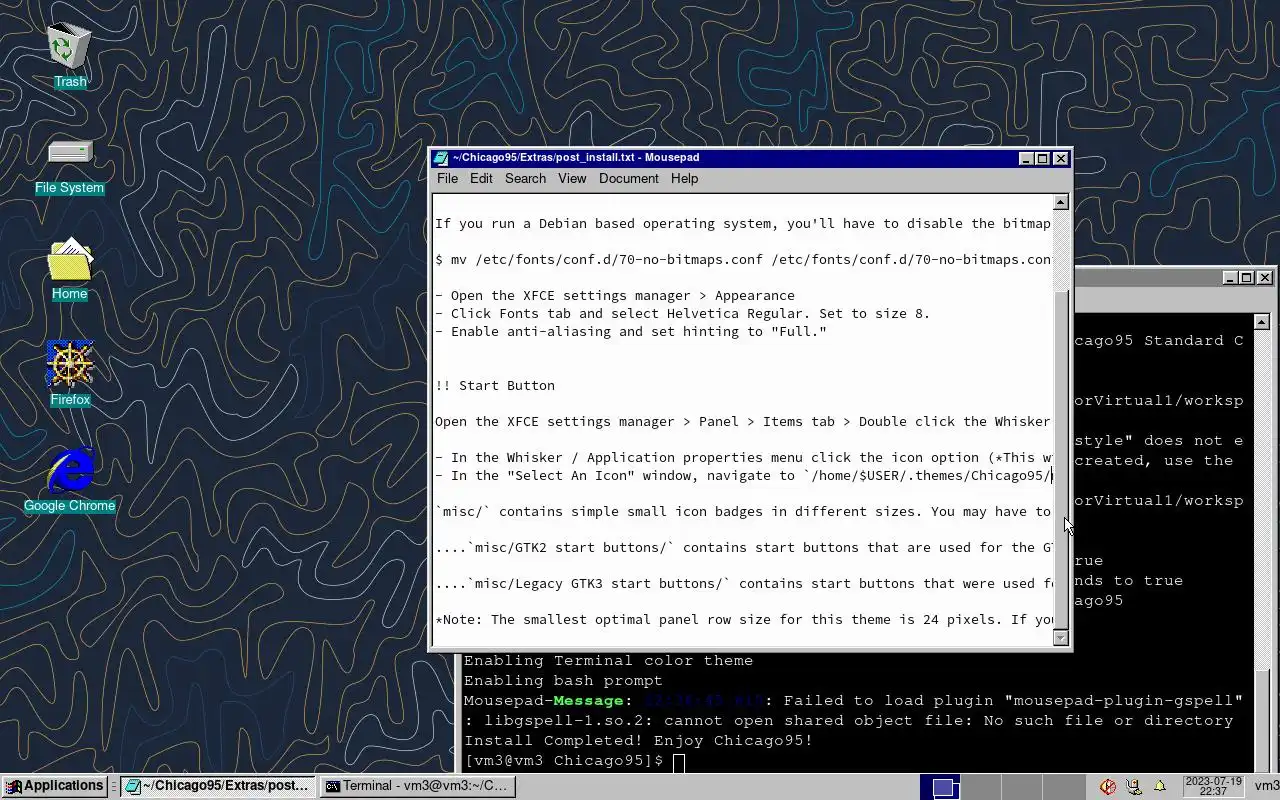The width and height of the screenshot is (1280, 800).
Task: Select the Mousepad post_install taskbar button
Action: coord(217,786)
